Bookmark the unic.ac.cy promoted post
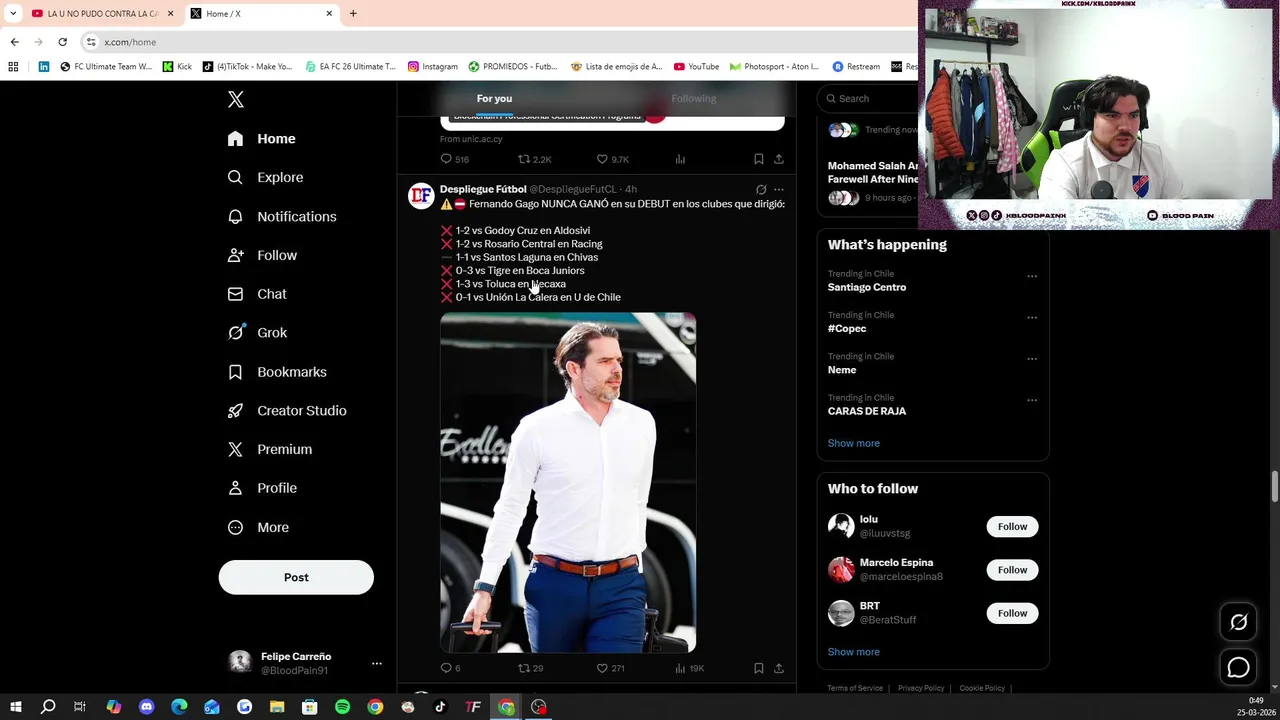Viewport: 1280px width, 720px height. click(x=758, y=159)
